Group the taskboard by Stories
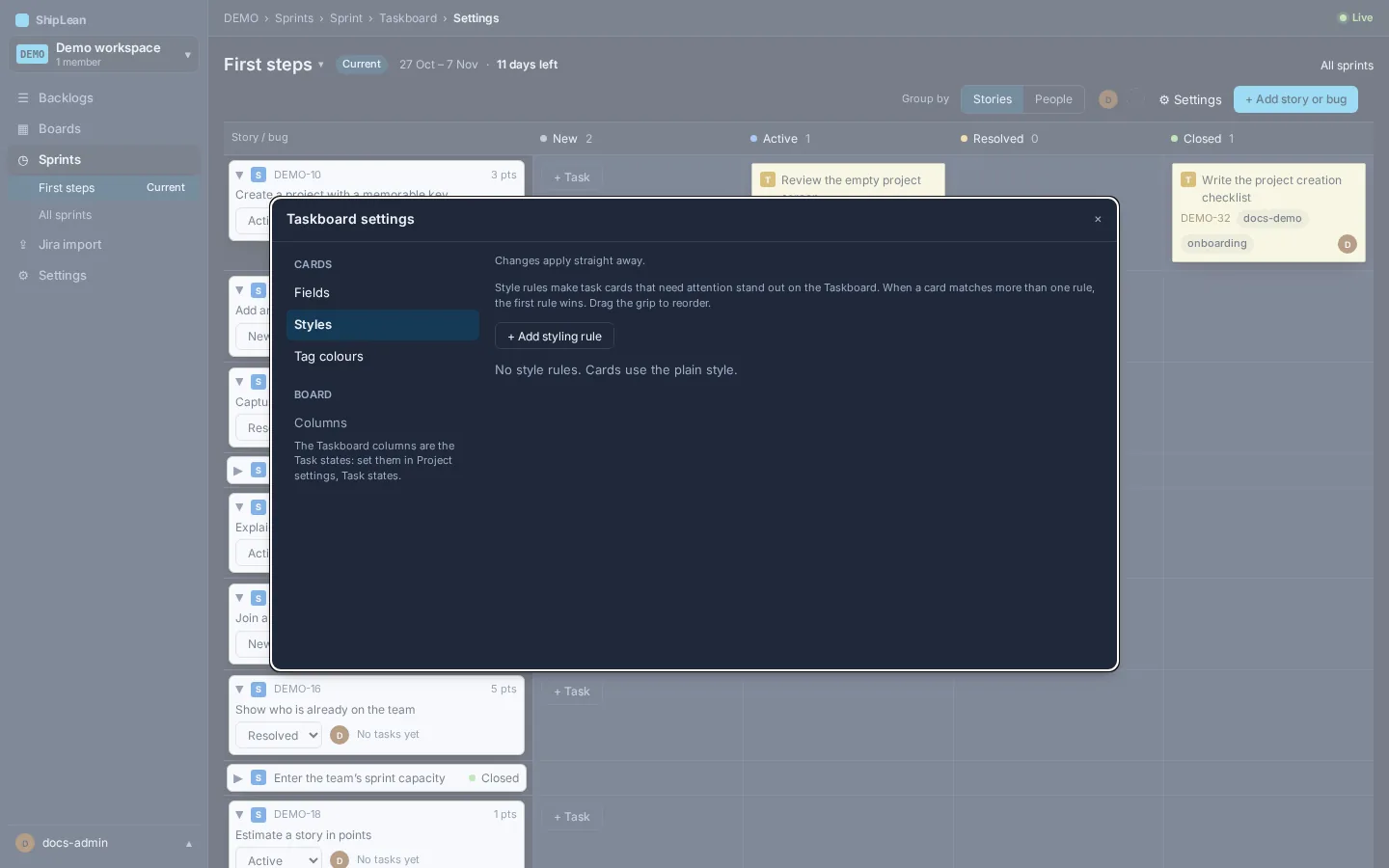 (x=993, y=99)
